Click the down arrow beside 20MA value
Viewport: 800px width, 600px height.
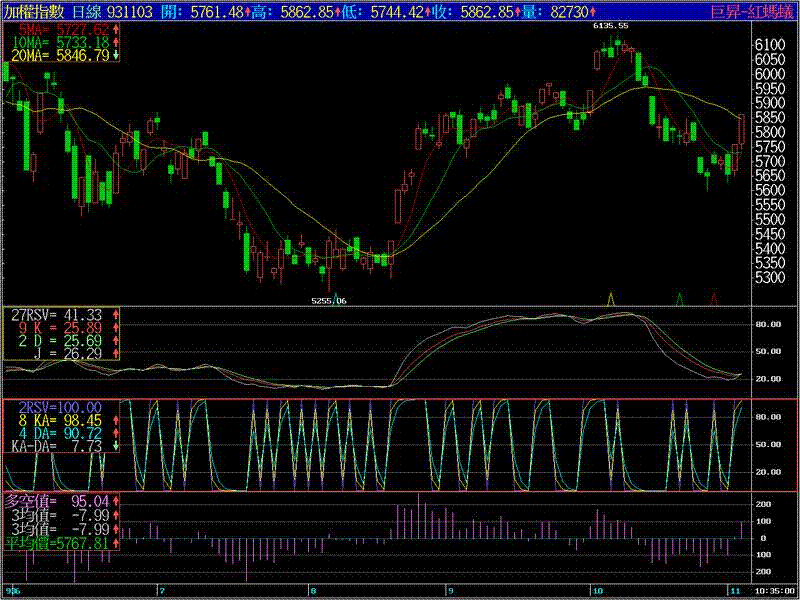click(117, 56)
